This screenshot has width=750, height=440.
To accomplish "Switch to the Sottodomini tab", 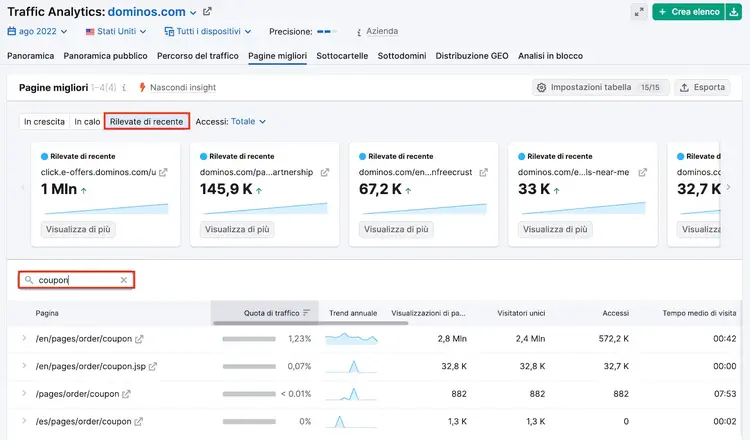I will coord(402,56).
